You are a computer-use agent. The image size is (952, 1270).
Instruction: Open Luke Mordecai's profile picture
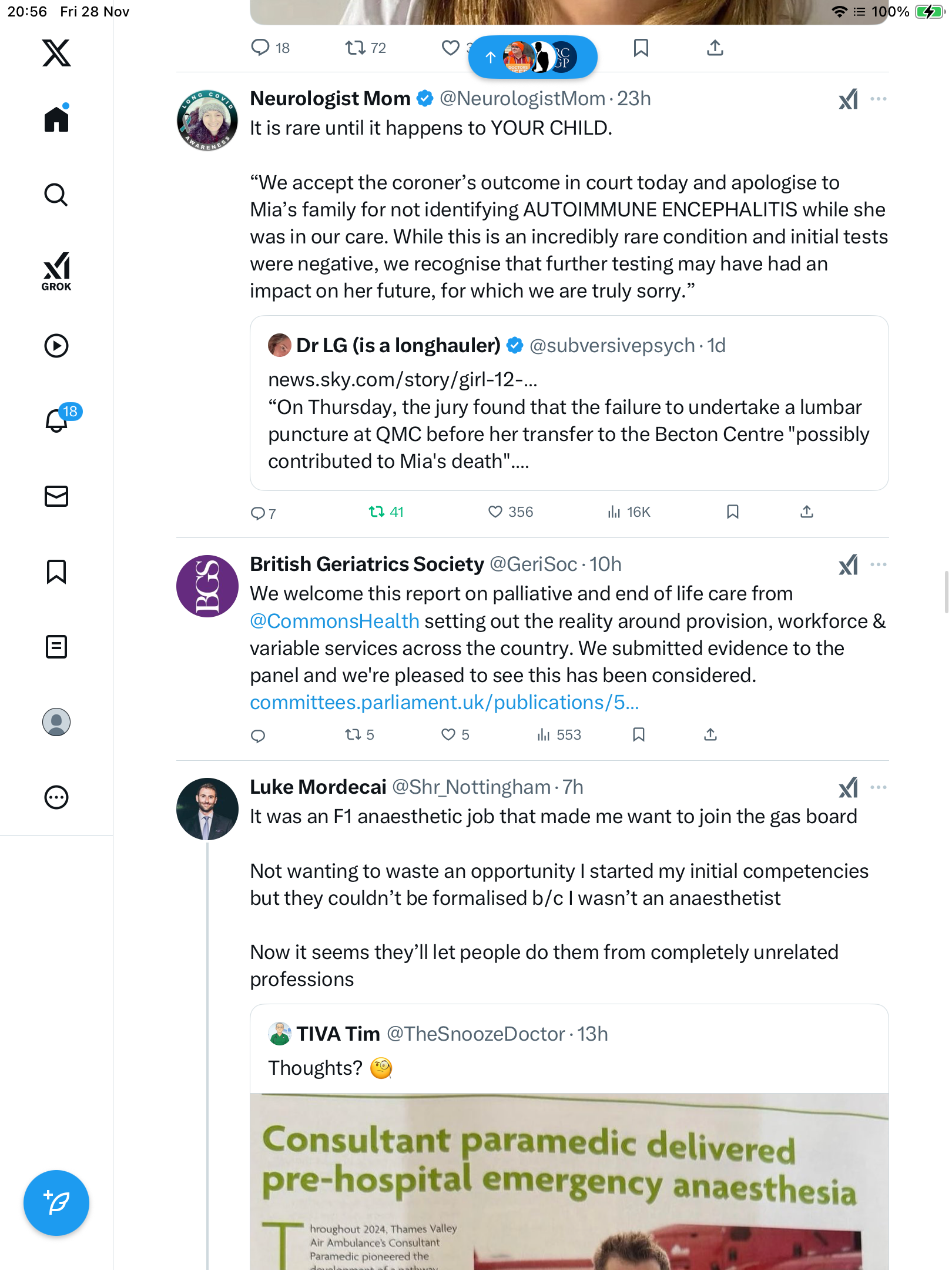click(207, 809)
